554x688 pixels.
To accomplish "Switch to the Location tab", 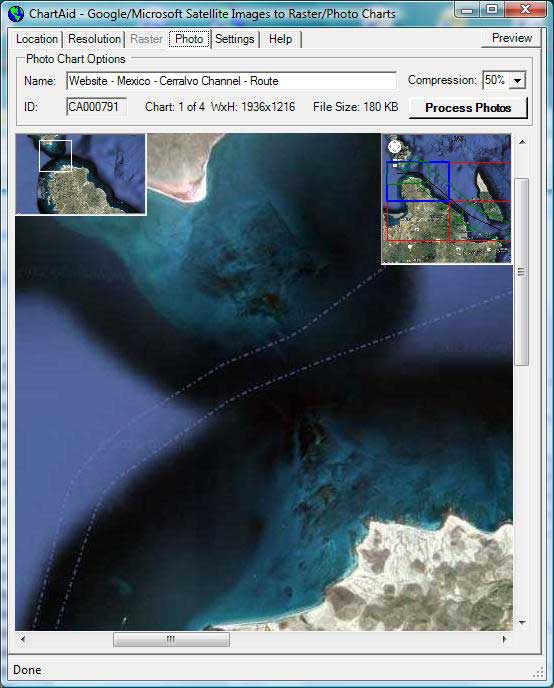I will 37,39.
